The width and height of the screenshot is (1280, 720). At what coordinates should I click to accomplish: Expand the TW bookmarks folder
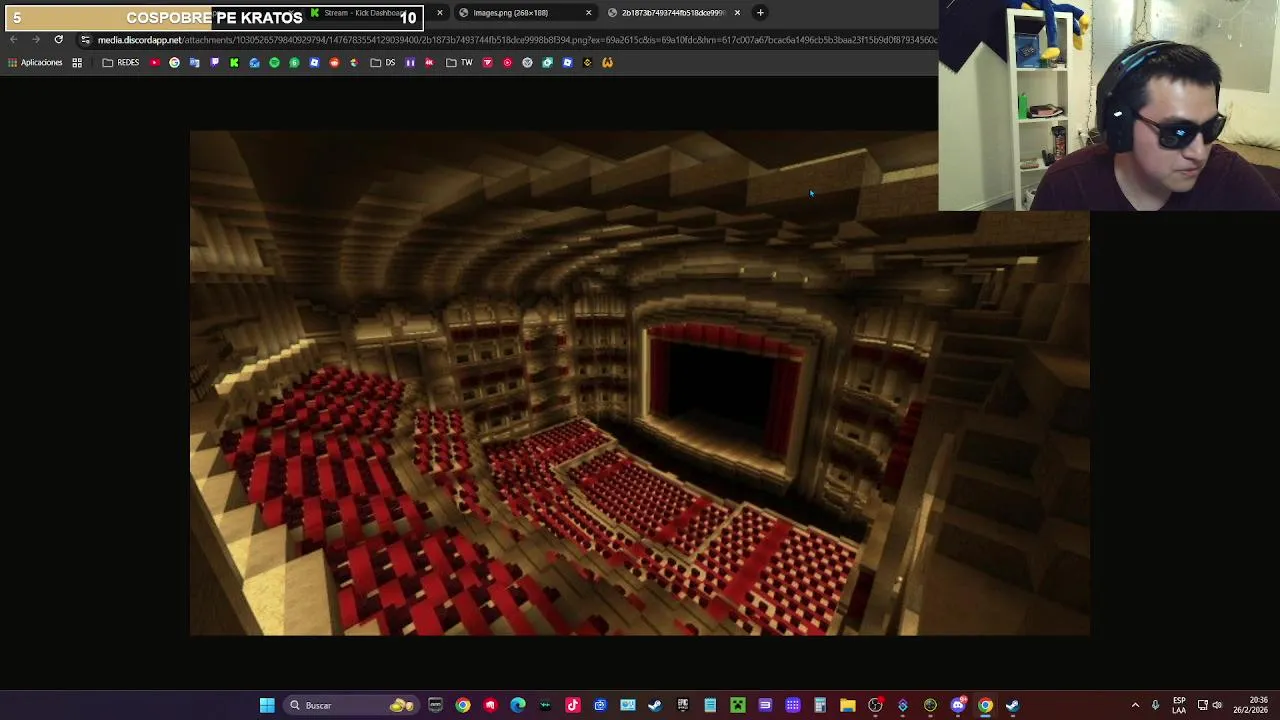click(459, 62)
